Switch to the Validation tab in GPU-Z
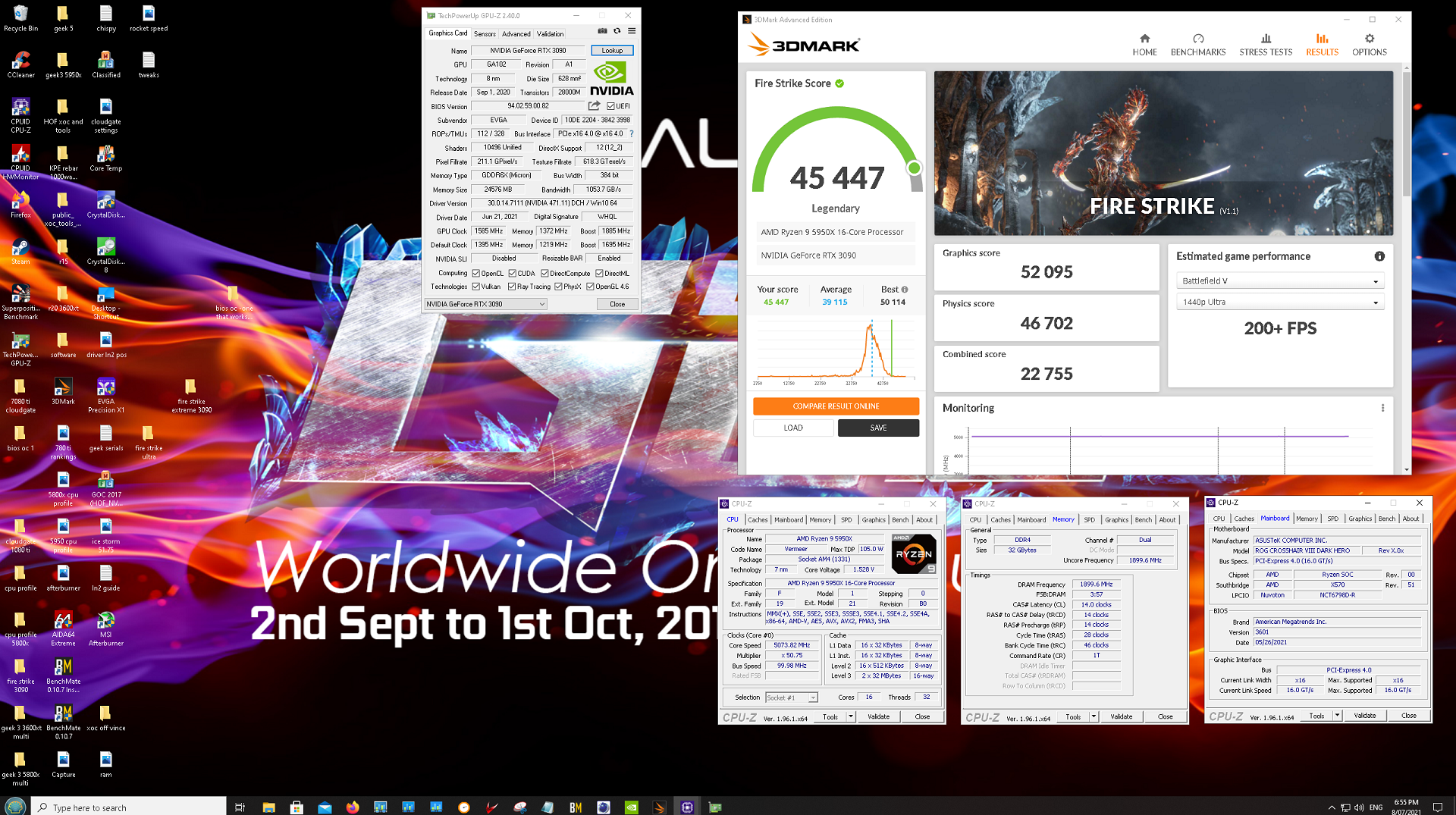The image size is (1456, 815). coord(550,33)
